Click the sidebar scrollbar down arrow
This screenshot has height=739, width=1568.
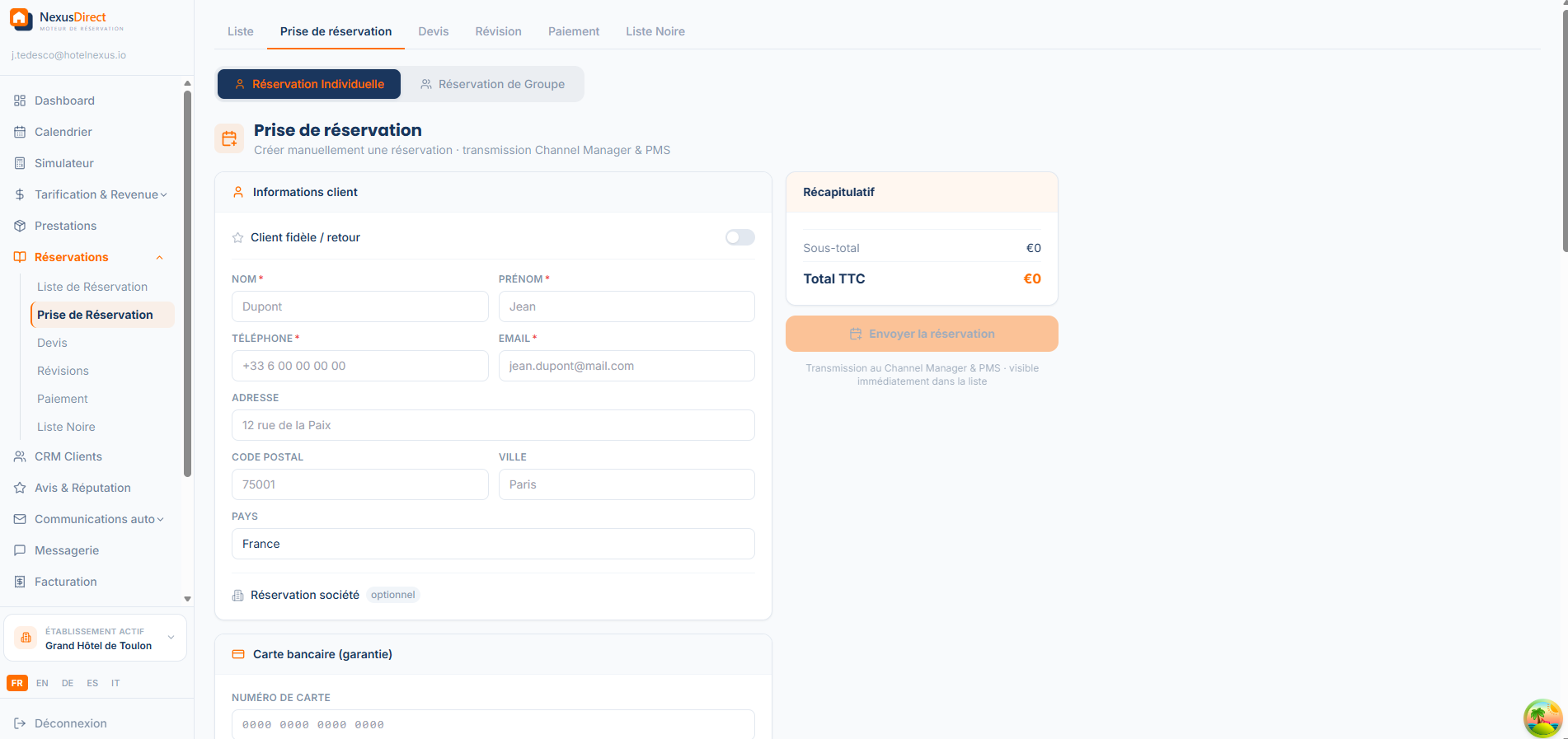click(187, 599)
